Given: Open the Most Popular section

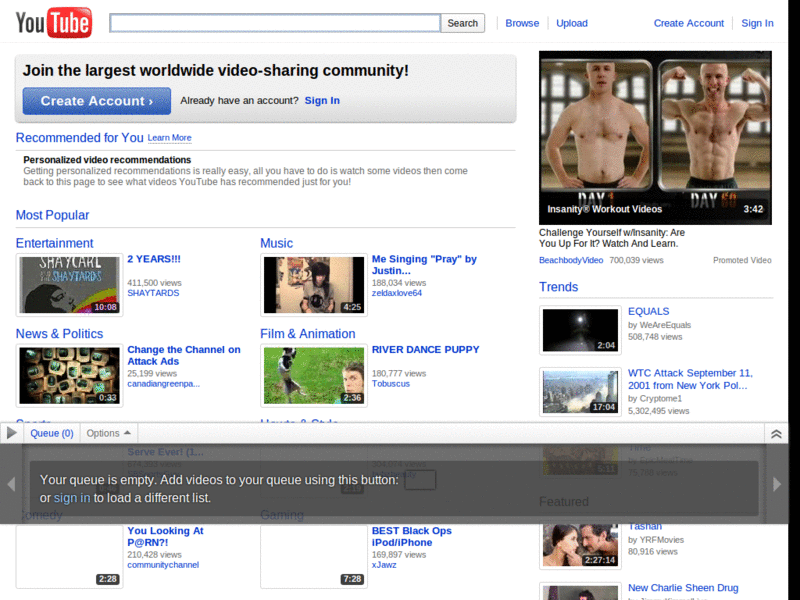Looking at the screenshot, I should coord(52,215).
